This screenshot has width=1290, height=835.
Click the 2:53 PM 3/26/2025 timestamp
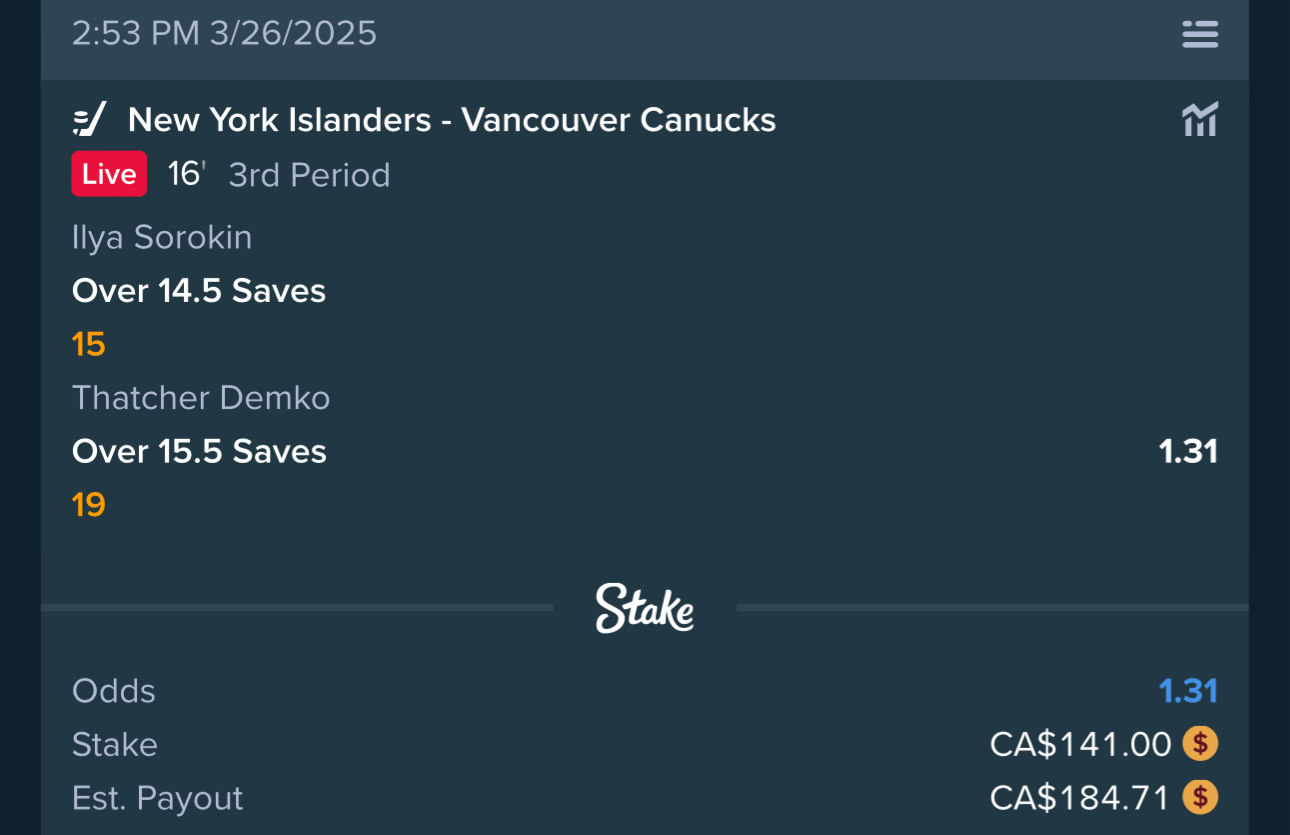point(224,33)
